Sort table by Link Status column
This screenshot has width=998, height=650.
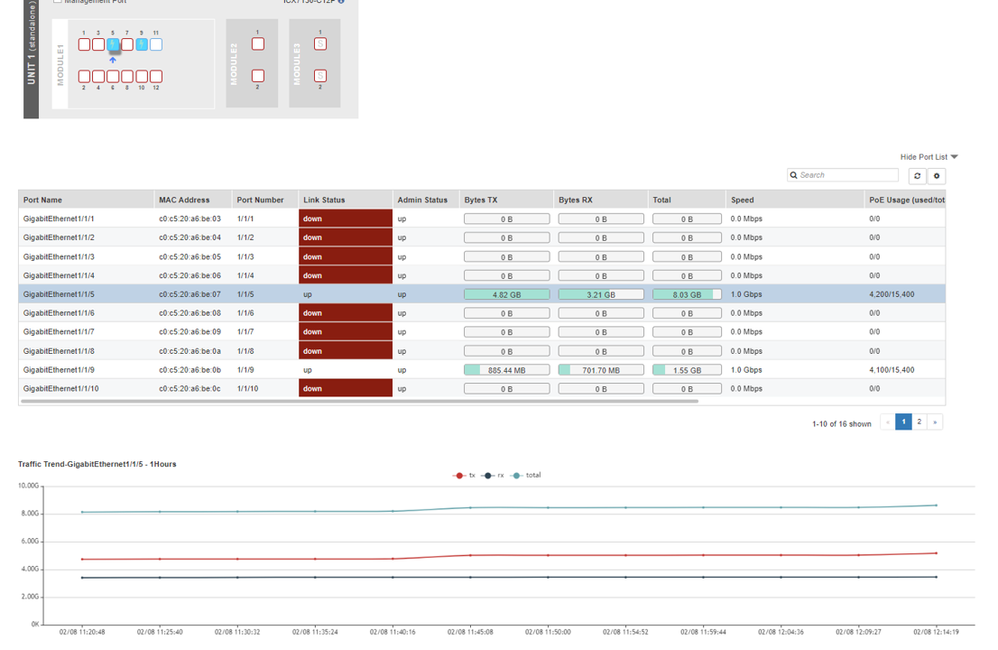pos(324,200)
